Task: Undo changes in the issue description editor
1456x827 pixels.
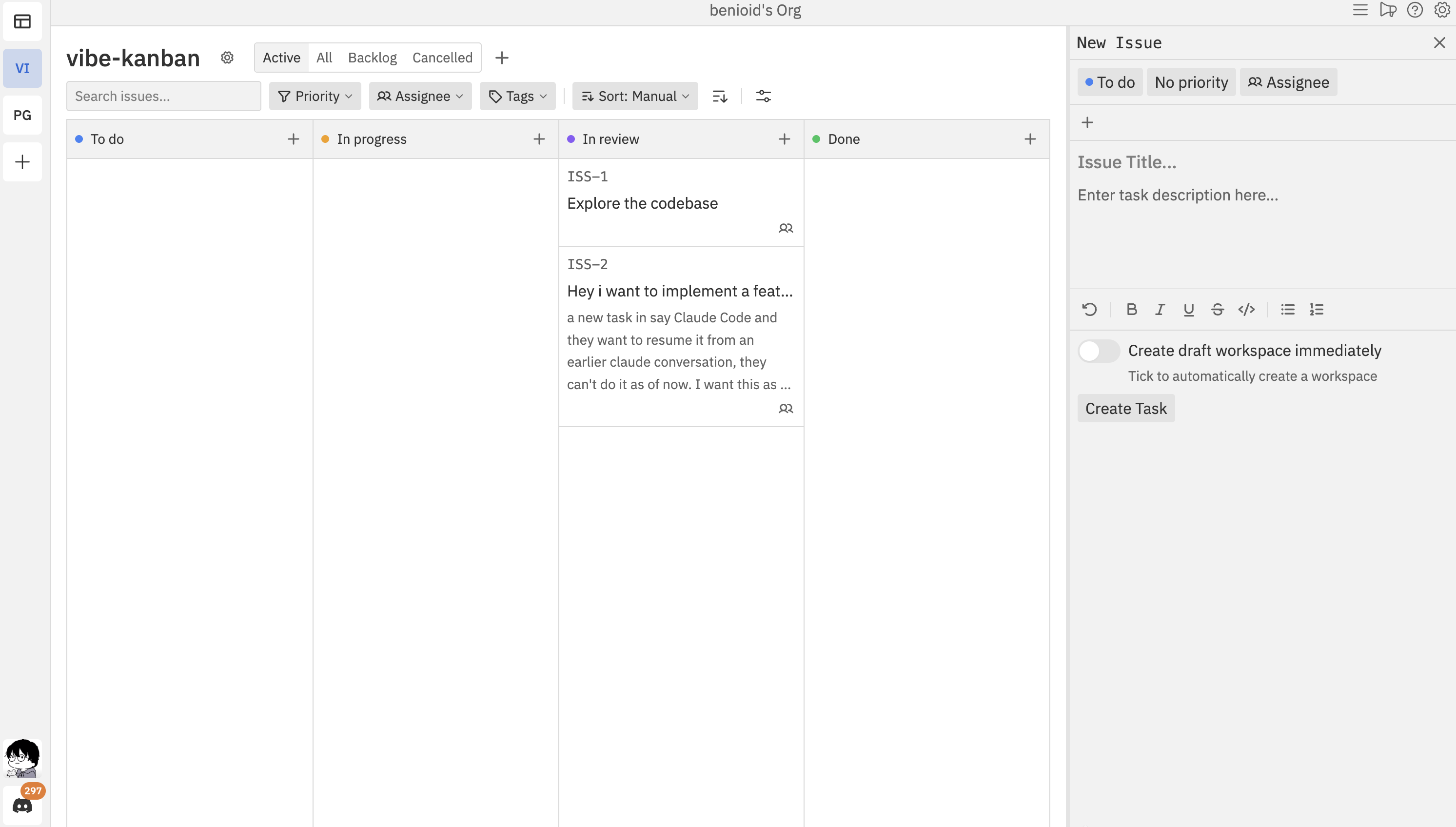Action: (x=1089, y=309)
